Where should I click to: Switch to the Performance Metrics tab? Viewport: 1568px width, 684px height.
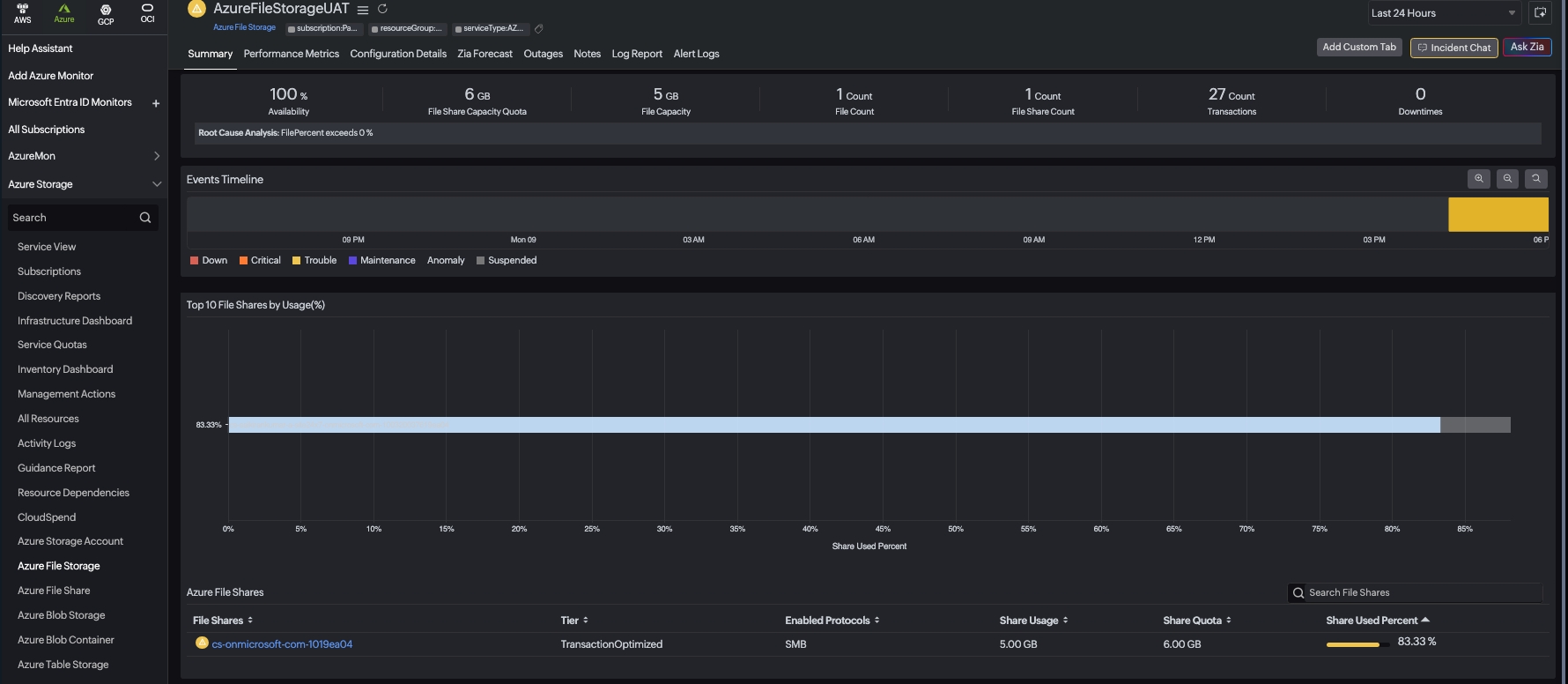(291, 54)
